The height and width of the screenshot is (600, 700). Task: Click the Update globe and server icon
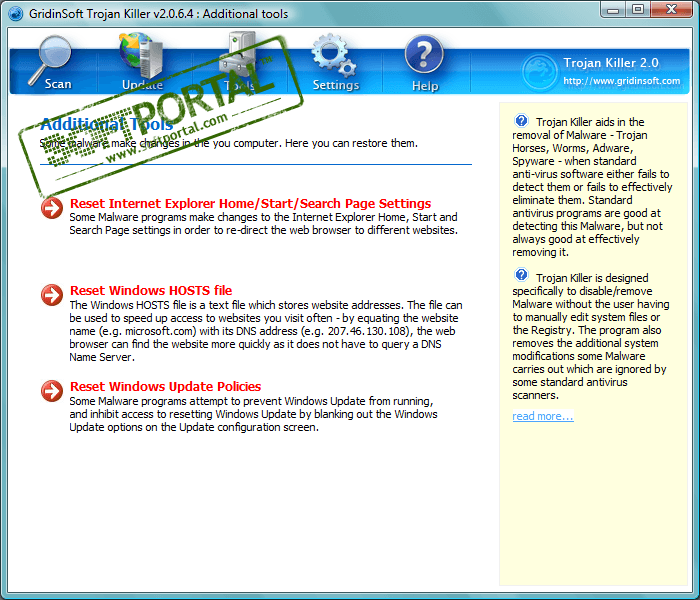coord(141,54)
